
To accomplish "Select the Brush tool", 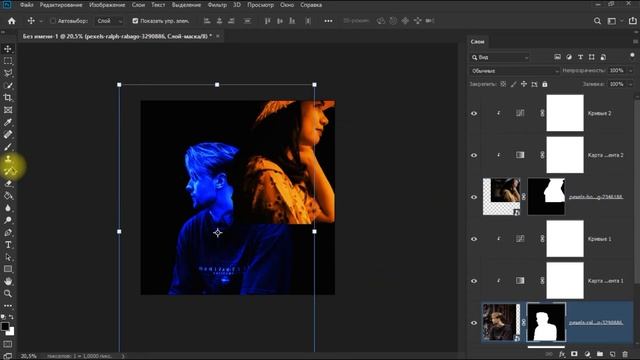I will pos(8,147).
